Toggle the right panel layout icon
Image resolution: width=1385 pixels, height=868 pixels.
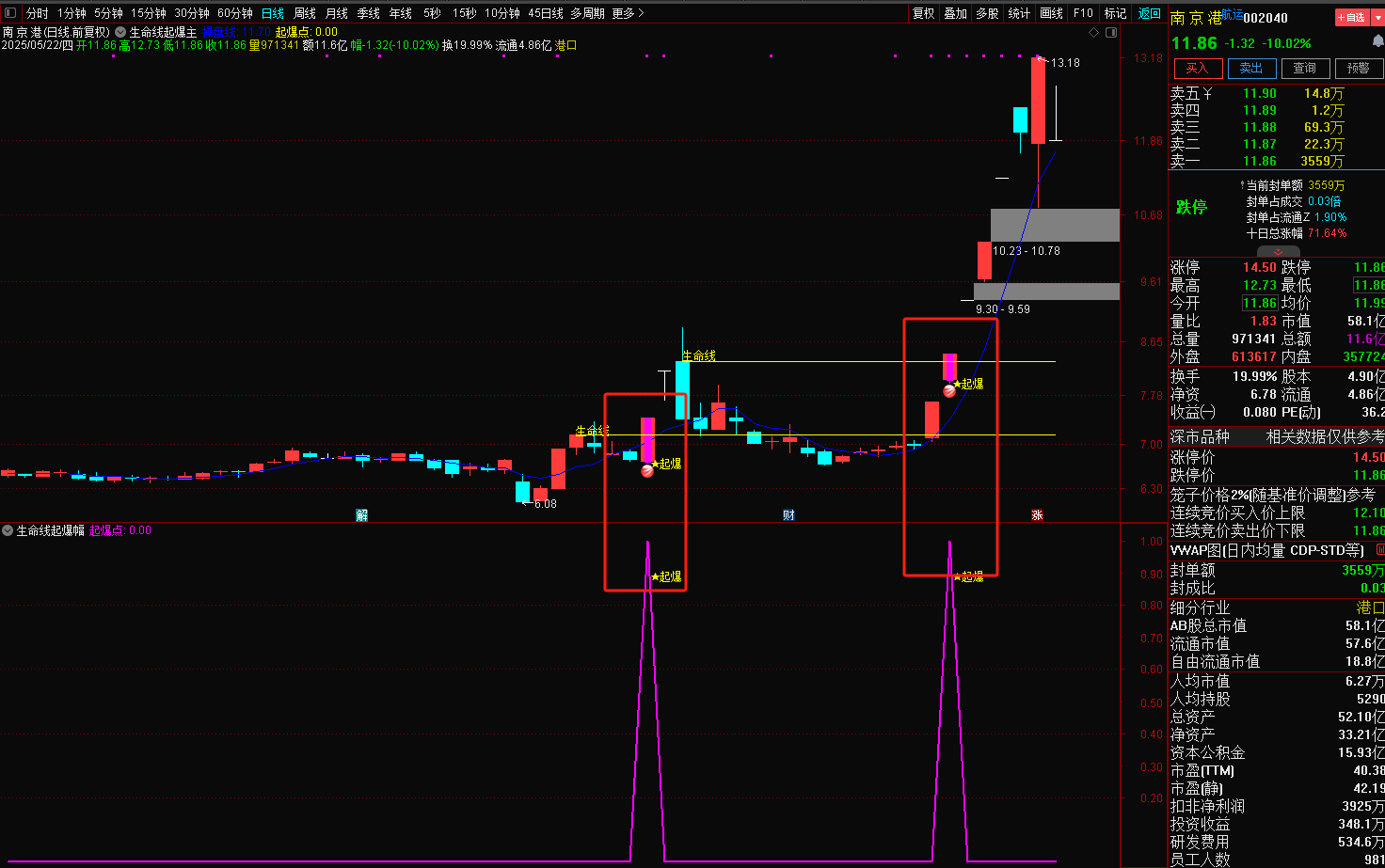tap(1111, 32)
